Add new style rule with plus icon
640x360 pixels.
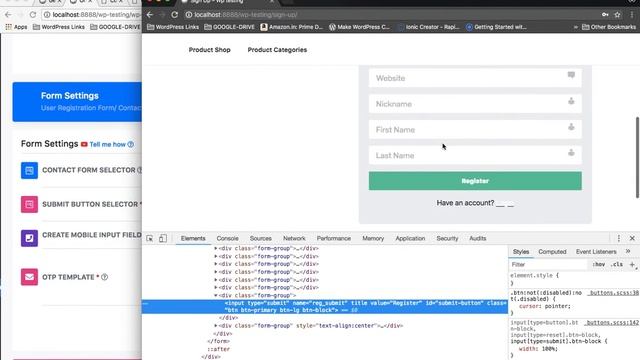(632, 264)
